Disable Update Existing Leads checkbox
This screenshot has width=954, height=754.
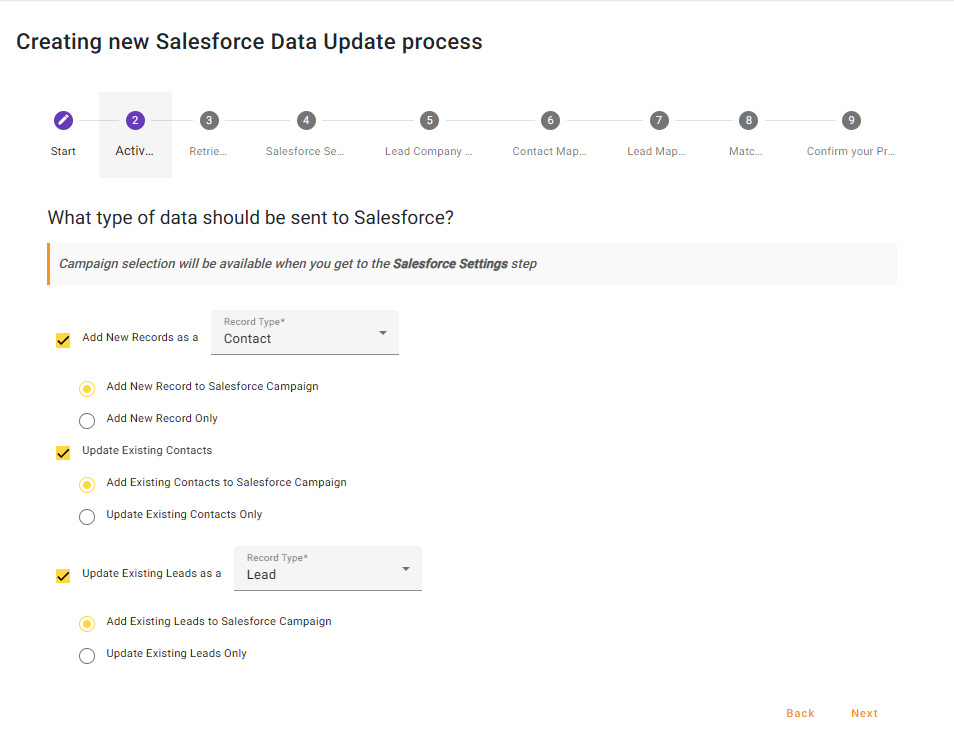coord(63,576)
